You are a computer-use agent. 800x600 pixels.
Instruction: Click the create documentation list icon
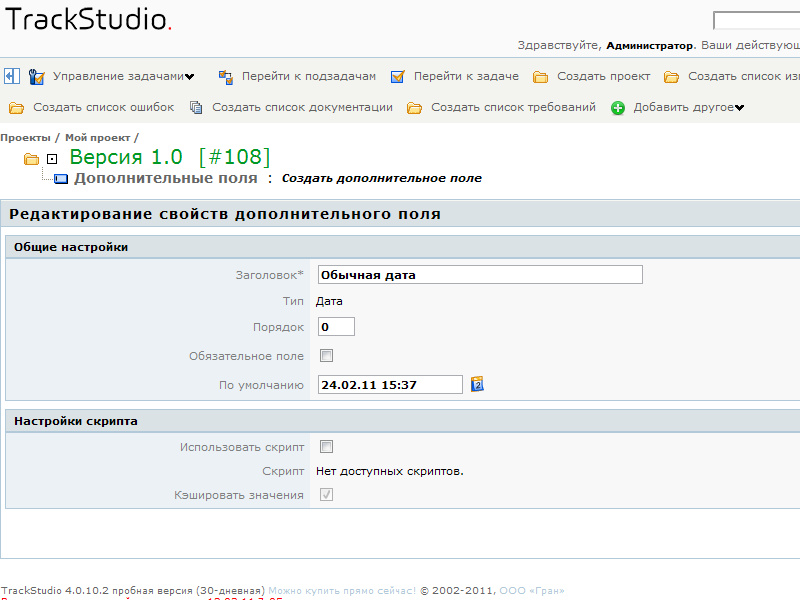[x=196, y=108]
